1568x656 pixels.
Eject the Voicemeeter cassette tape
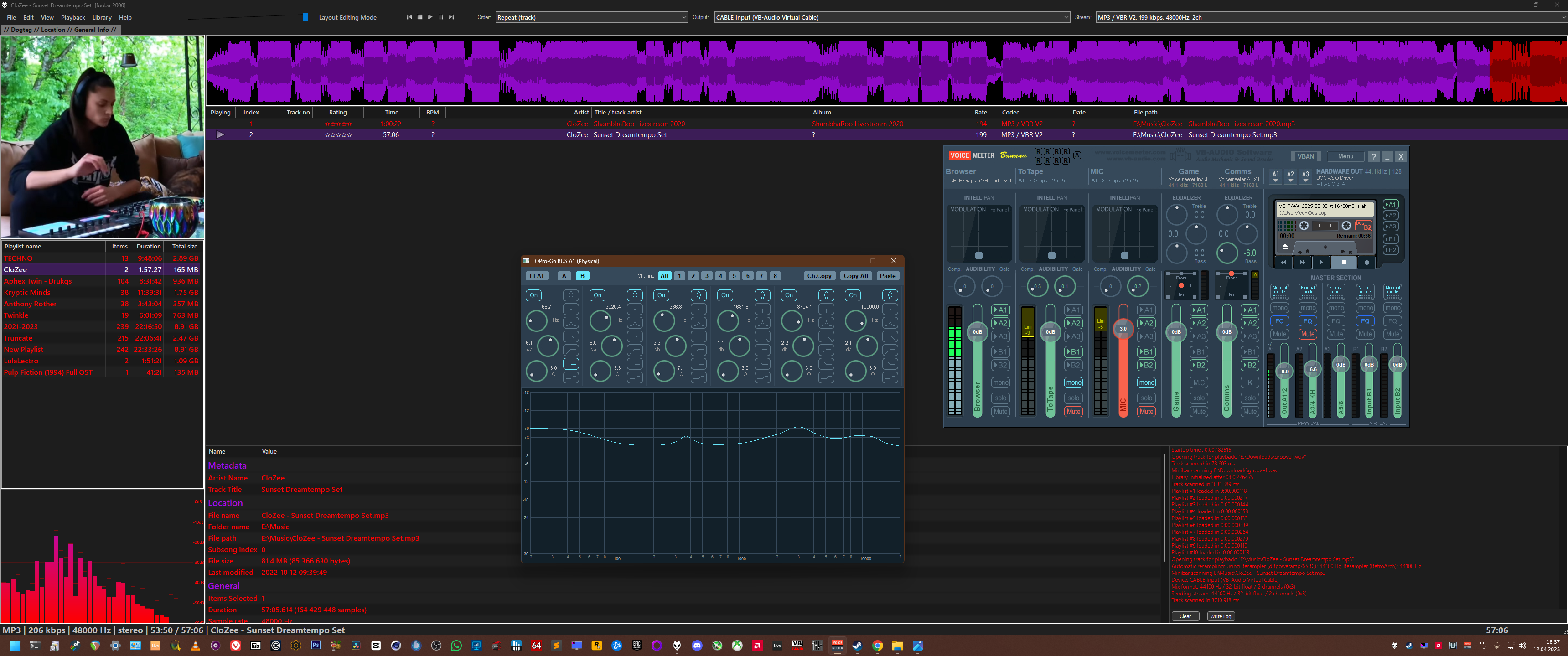tap(1285, 247)
